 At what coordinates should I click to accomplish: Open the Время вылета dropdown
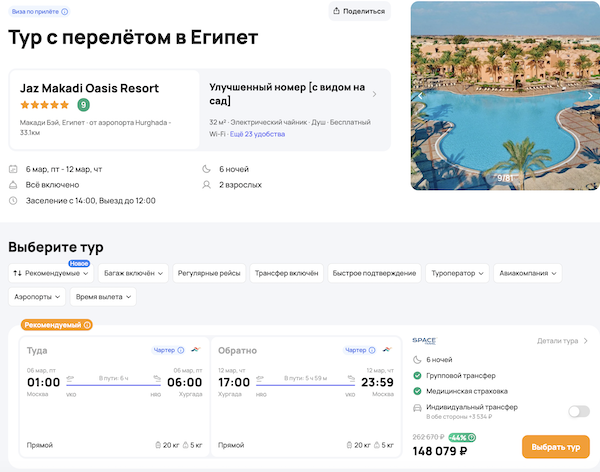click(x=103, y=297)
